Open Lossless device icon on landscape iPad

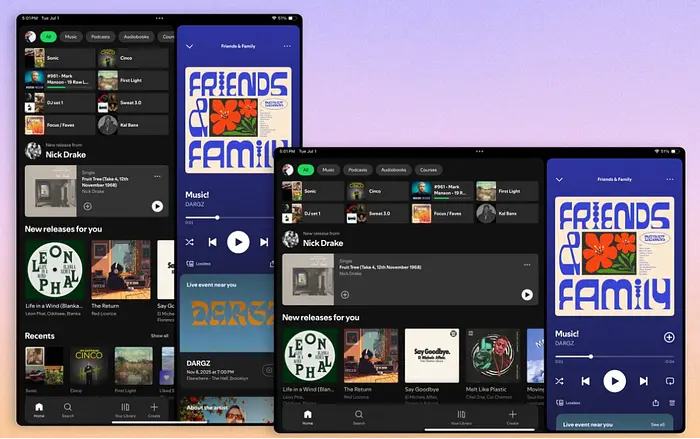559,402
